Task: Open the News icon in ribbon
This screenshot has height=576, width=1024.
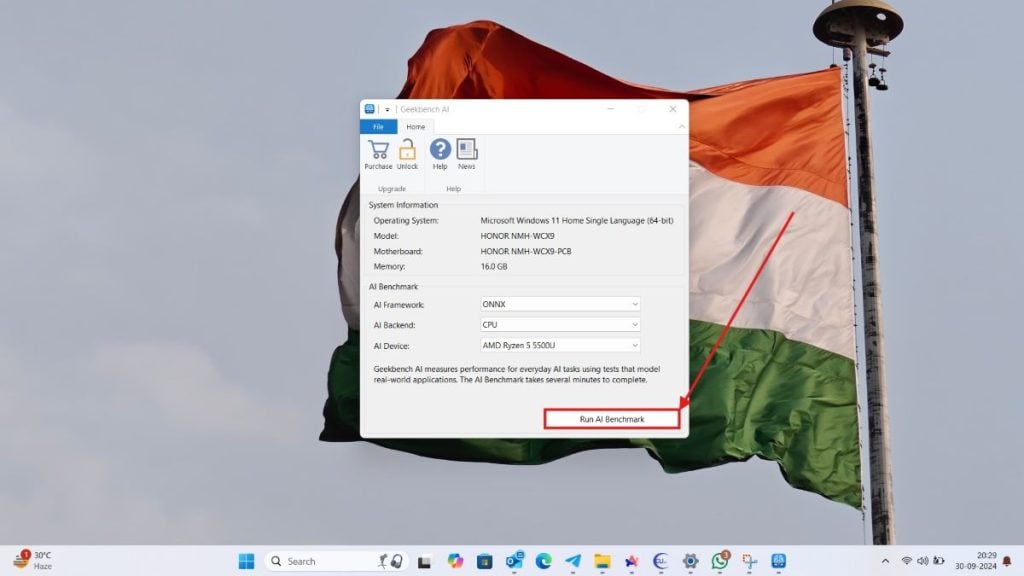Action: click(466, 150)
